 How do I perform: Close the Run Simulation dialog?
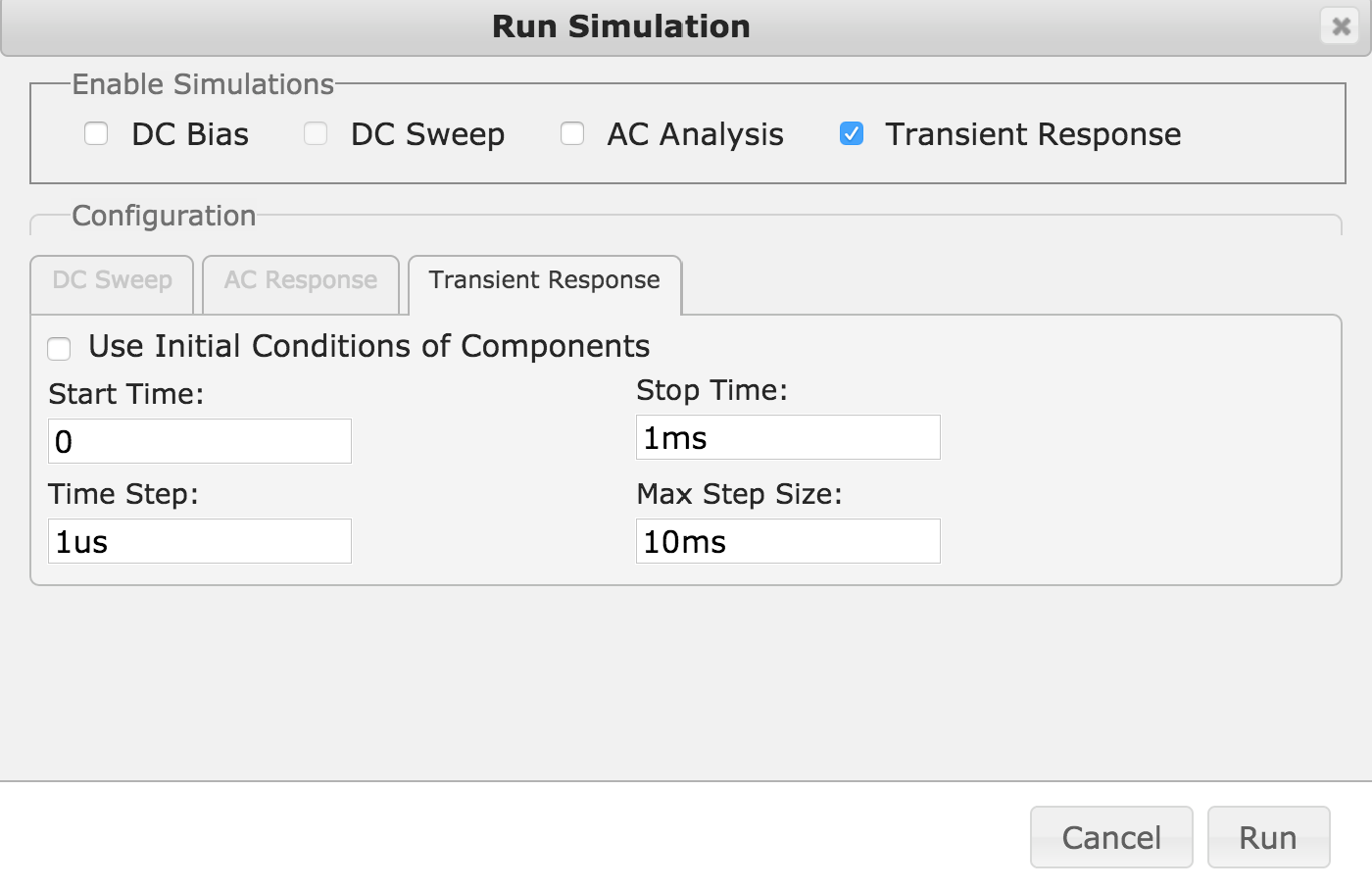[x=1341, y=26]
